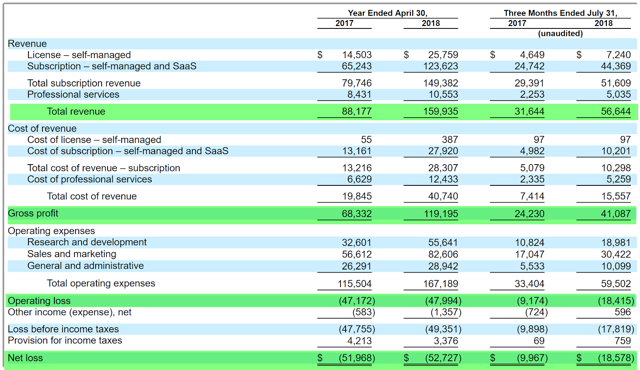Select total cost of revenue 15,557

coord(616,196)
